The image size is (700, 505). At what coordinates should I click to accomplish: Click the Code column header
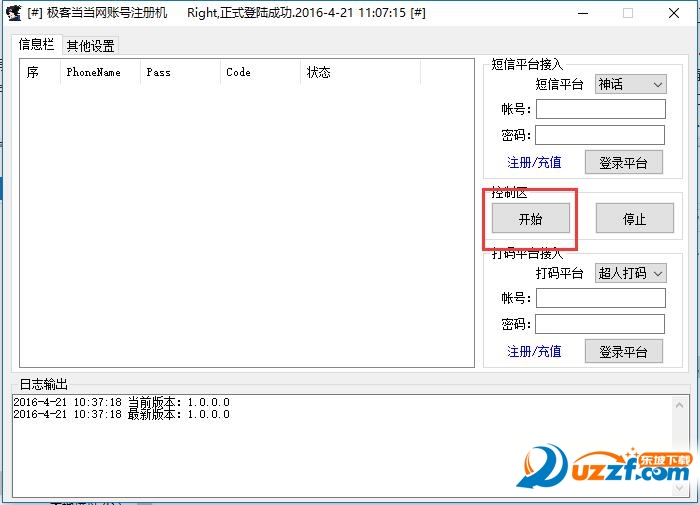point(260,72)
